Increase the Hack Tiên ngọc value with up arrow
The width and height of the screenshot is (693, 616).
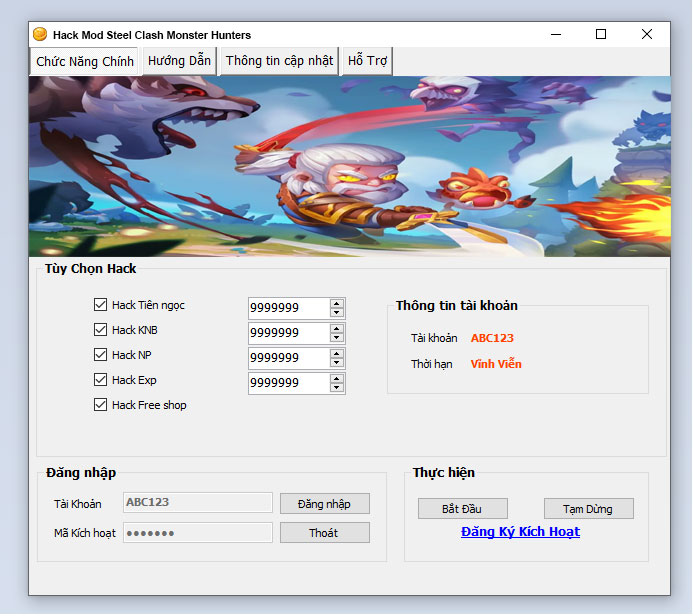(337, 304)
